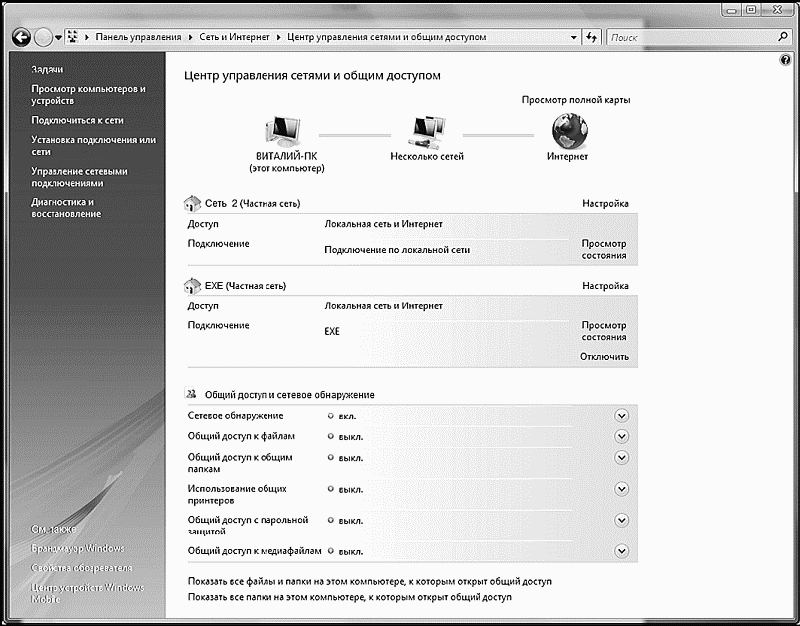800x626 pixels.
Task: Click the Несколько сетей network icon
Action: coord(426,131)
